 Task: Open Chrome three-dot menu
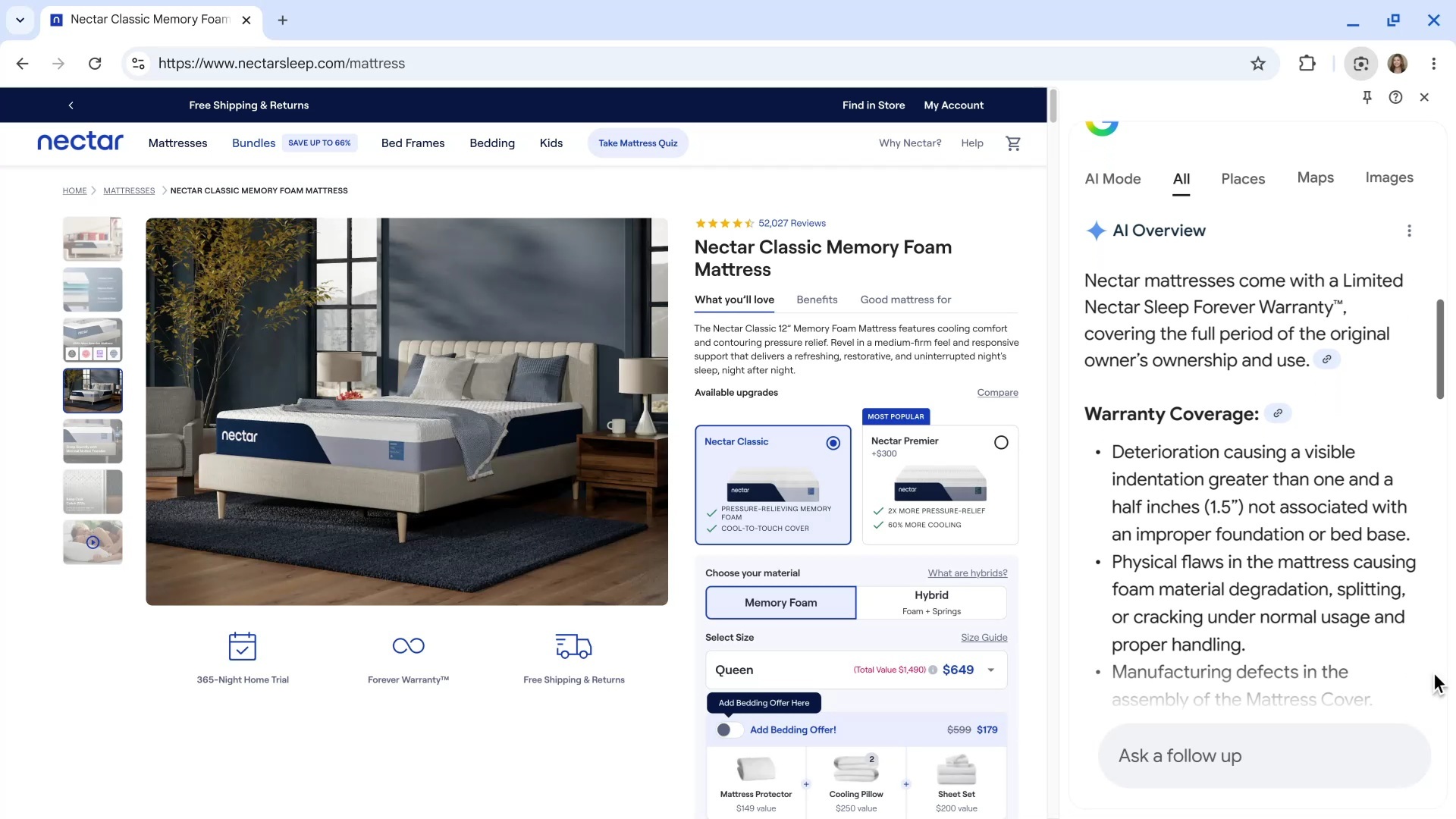[x=1433, y=64]
